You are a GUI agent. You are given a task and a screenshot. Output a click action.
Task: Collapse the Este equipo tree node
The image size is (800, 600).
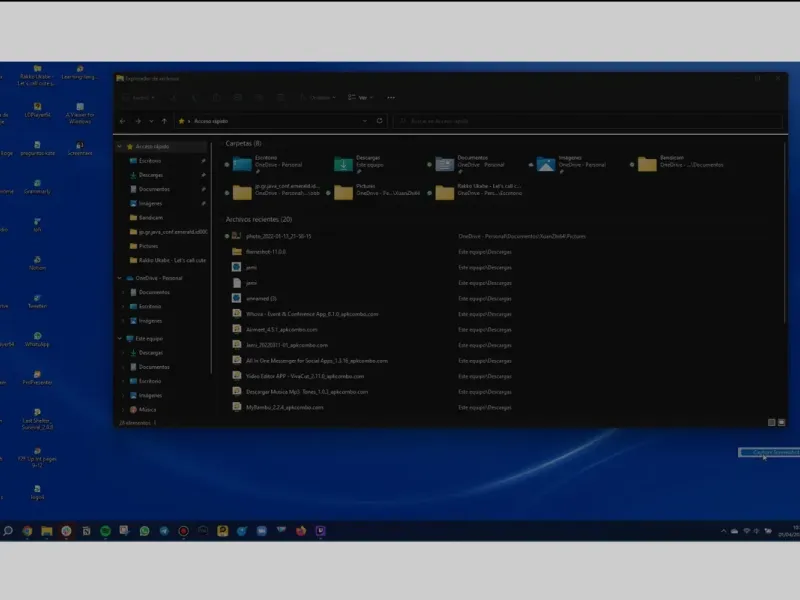click(x=120, y=339)
